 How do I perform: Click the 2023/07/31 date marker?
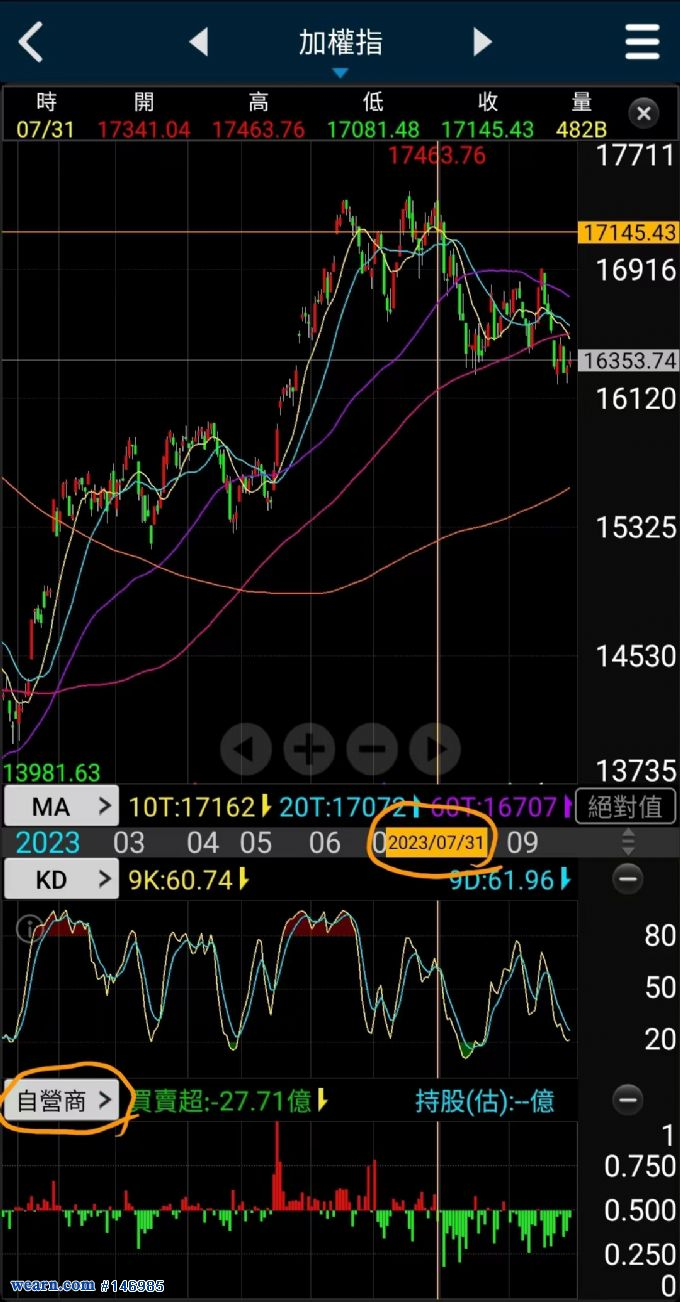coord(436,842)
